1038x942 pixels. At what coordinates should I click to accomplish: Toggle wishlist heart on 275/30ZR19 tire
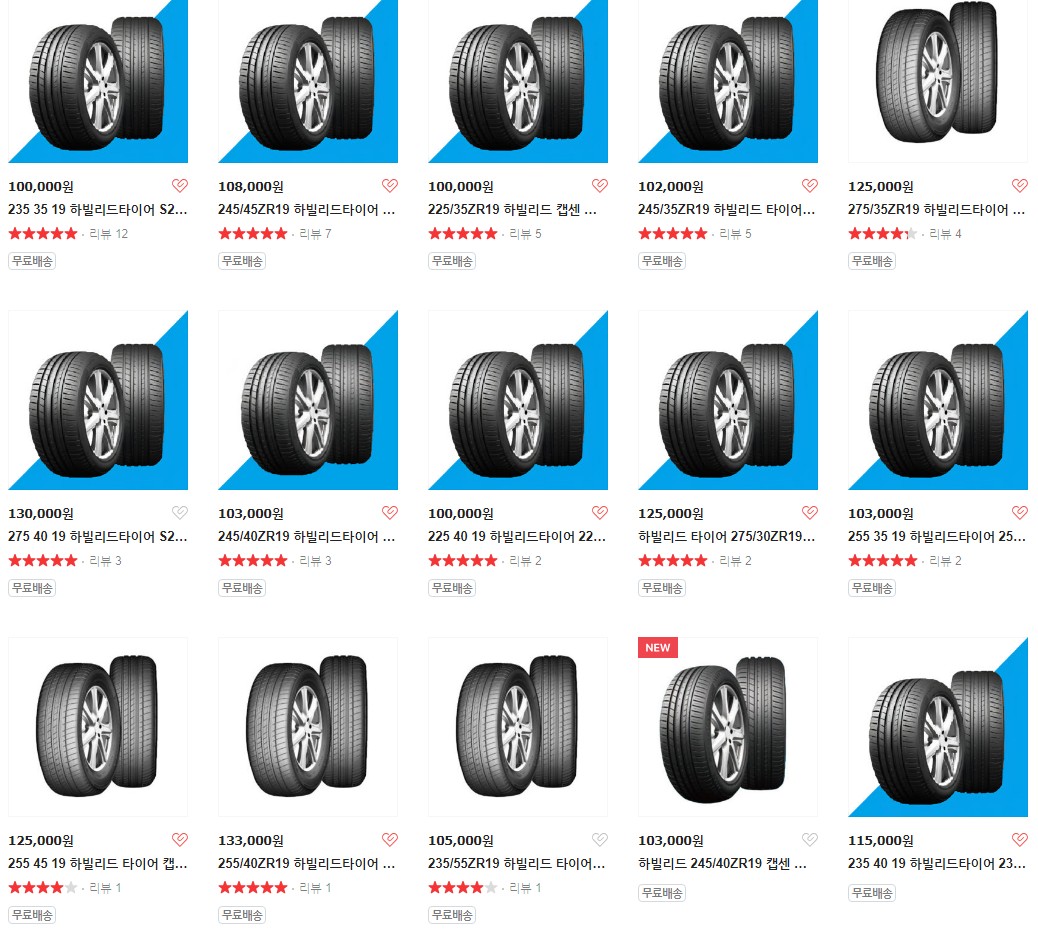click(x=810, y=512)
